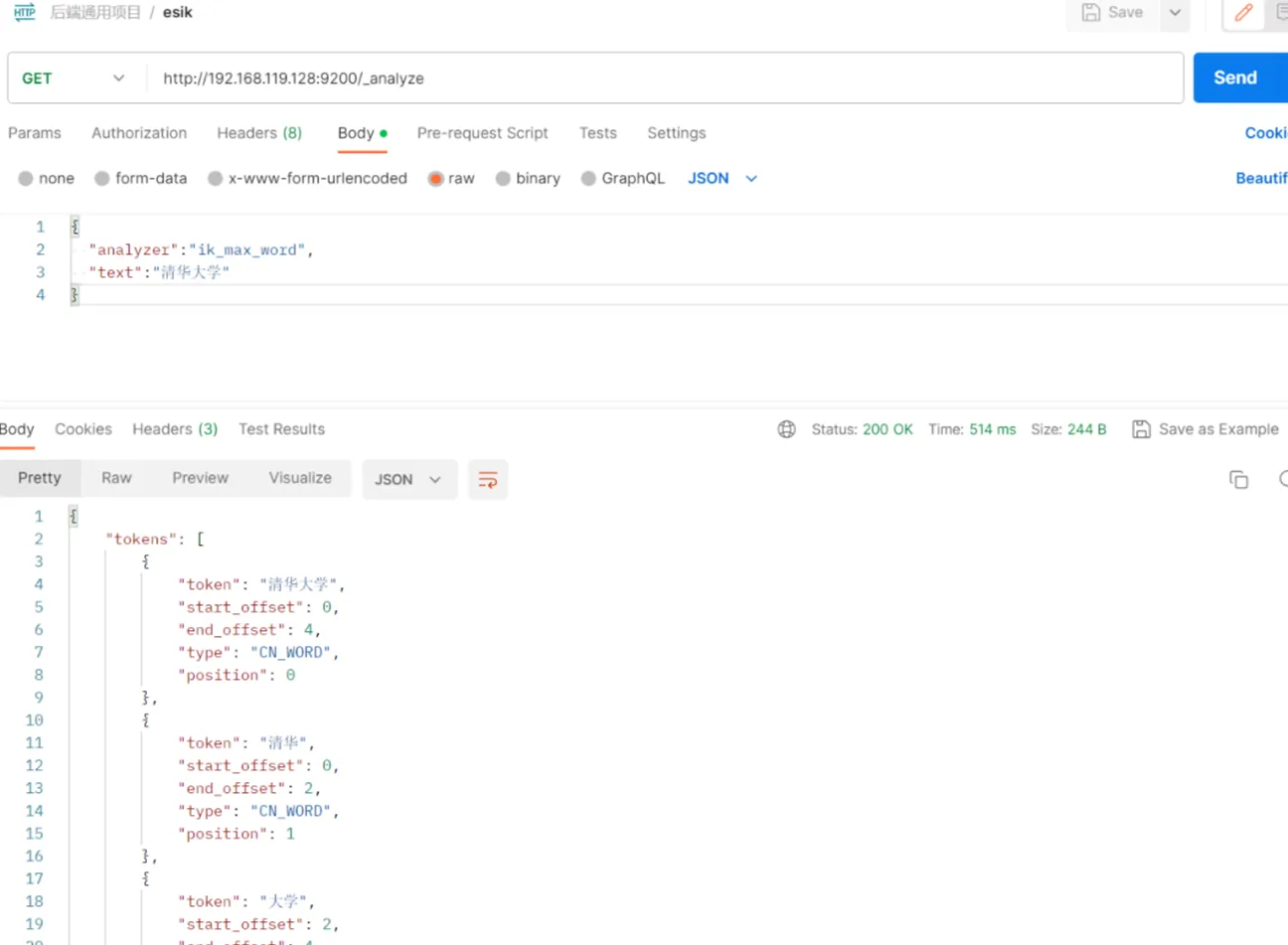The image size is (1288, 945).
Task: Click the pencil edit icon
Action: pyautogui.click(x=1243, y=12)
